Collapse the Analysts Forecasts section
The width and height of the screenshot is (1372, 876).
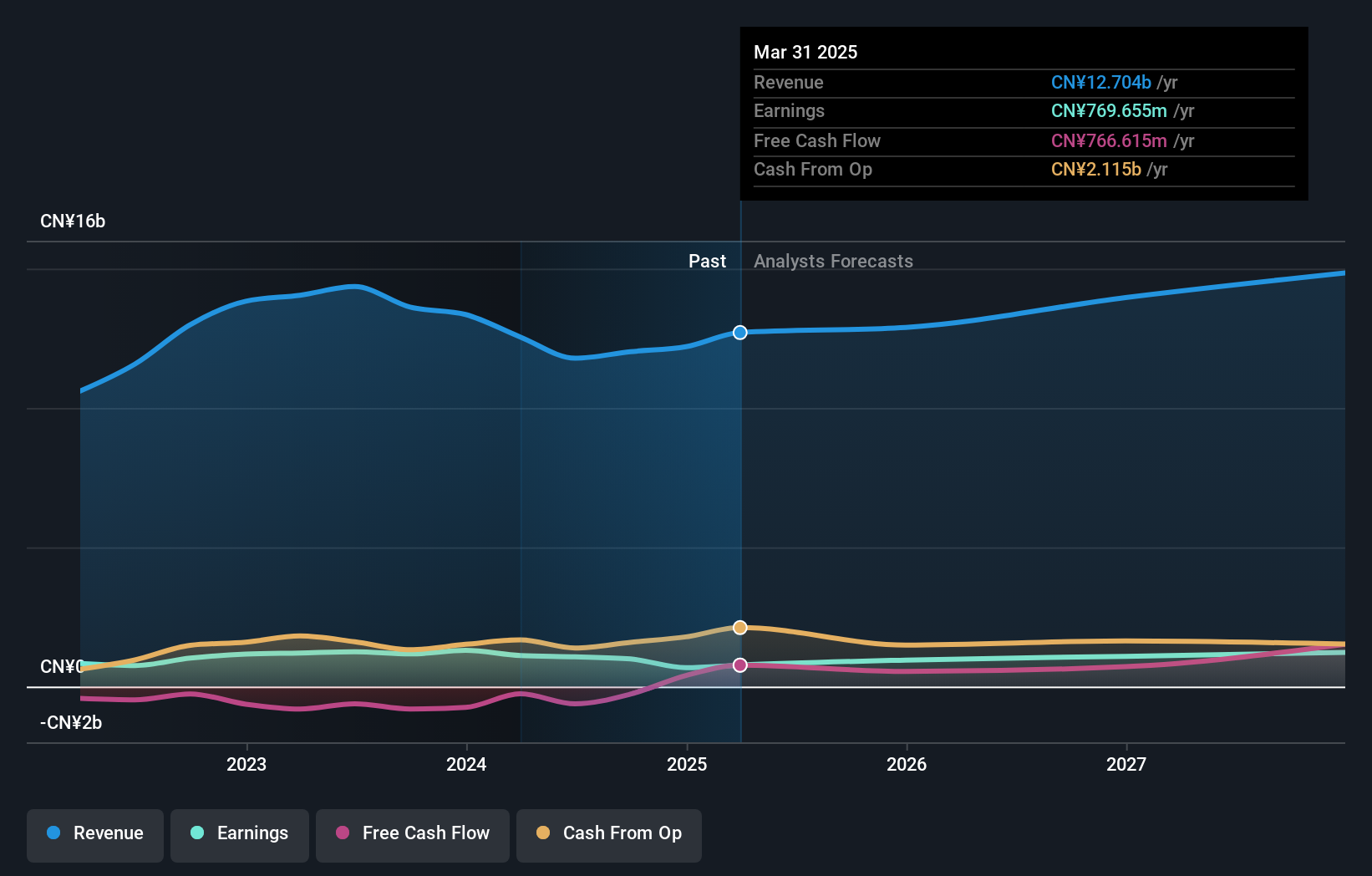pos(833,261)
